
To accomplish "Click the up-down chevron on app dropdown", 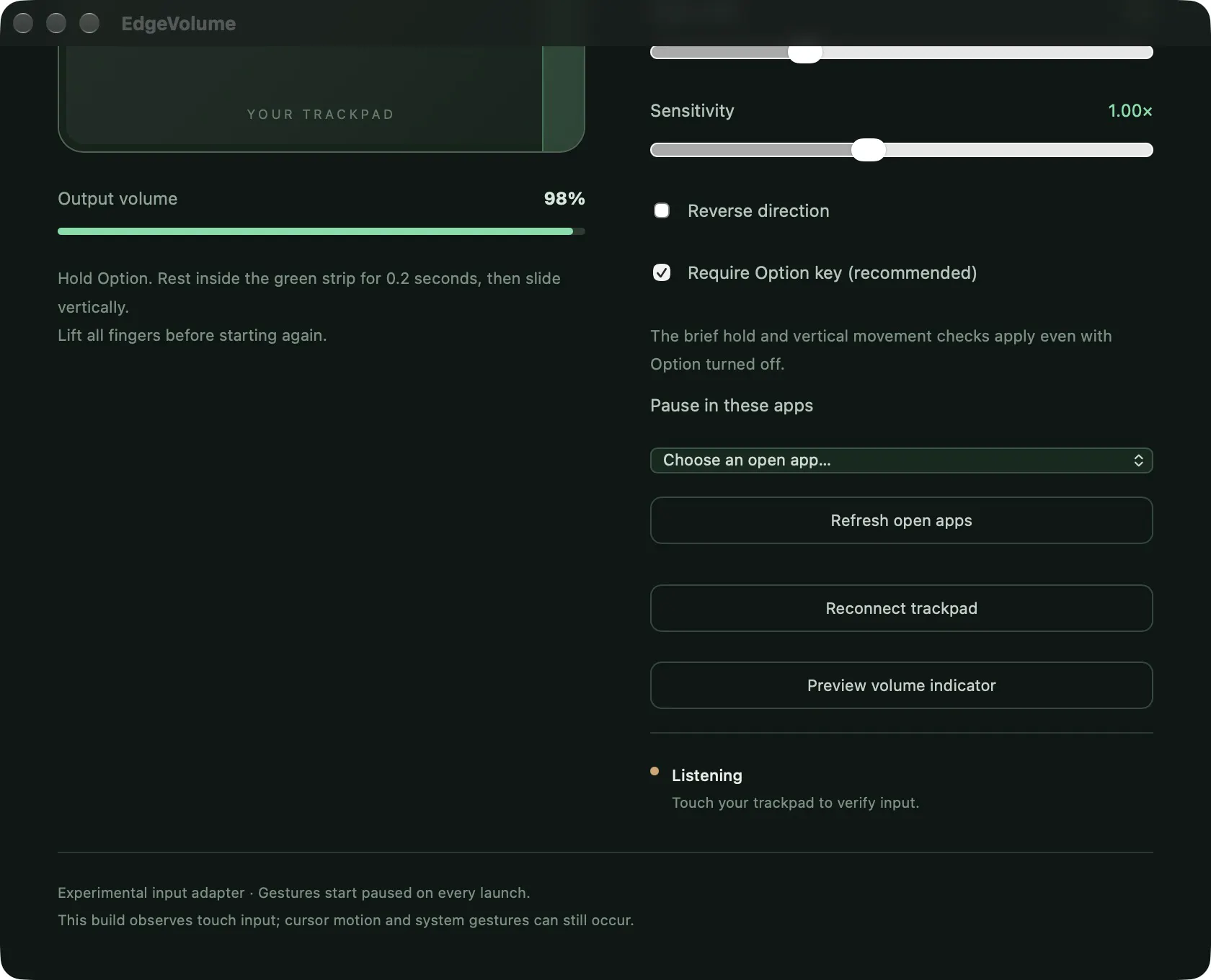I will 1138,460.
